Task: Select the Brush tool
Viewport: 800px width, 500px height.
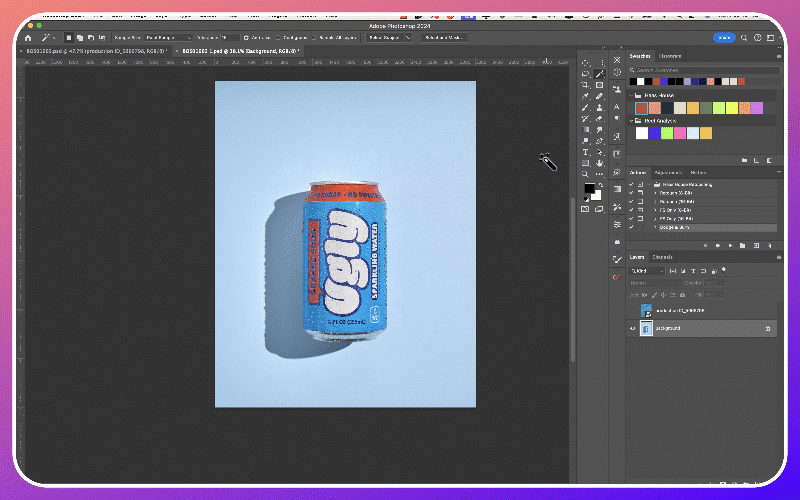Action: (585, 108)
